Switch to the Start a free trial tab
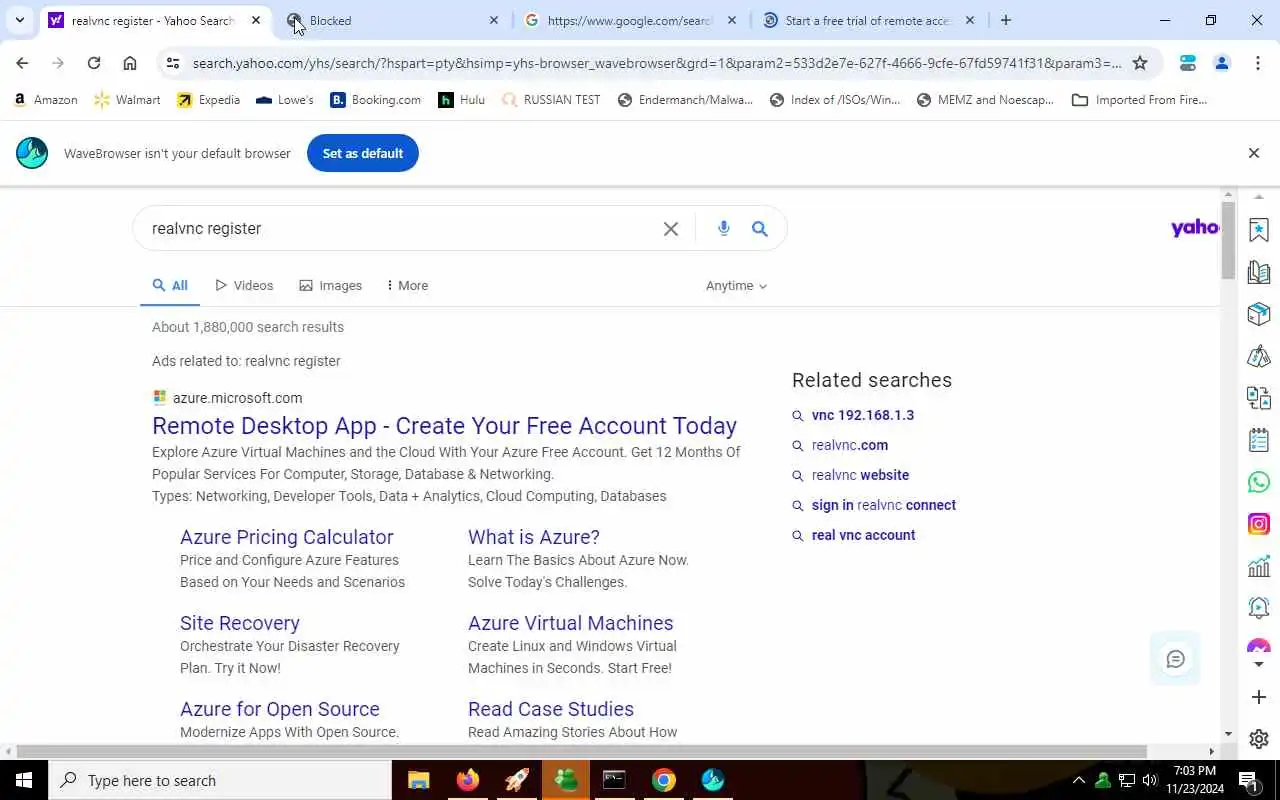Screen dimensions: 1280x800 coord(868,20)
